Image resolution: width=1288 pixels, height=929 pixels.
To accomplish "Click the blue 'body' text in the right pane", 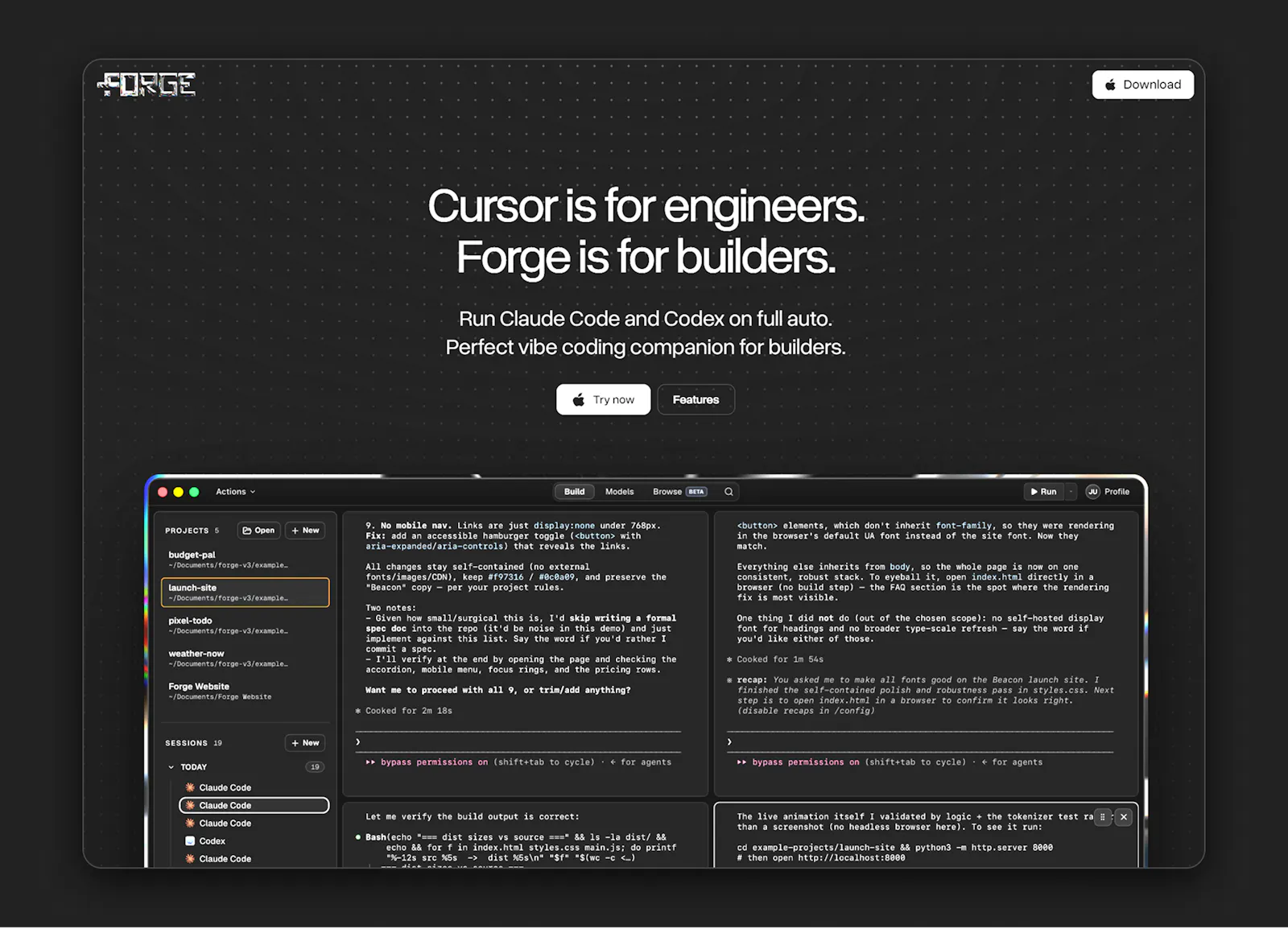I will [900, 568].
